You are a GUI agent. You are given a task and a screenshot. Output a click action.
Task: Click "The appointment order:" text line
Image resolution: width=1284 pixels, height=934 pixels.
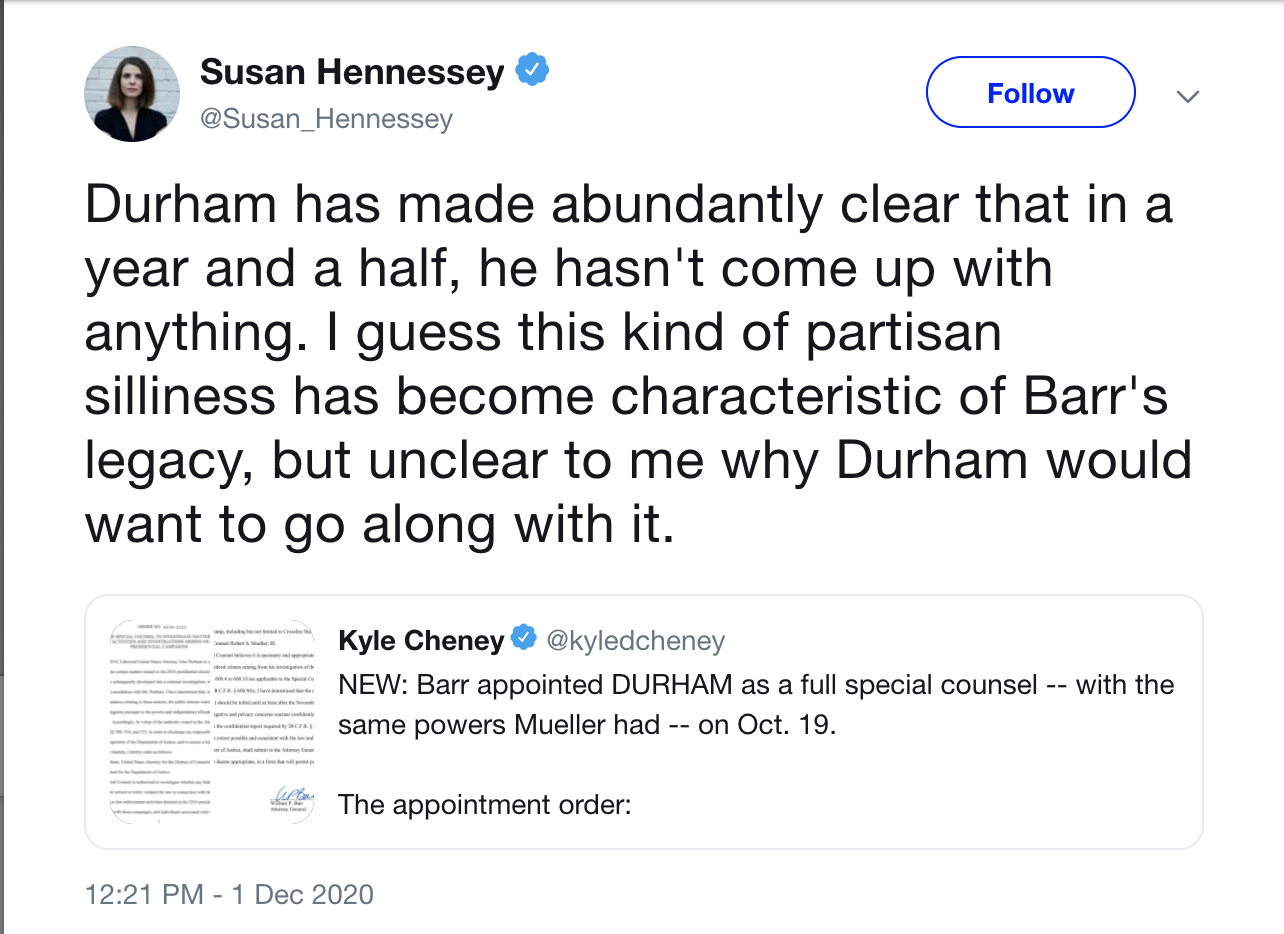(x=485, y=803)
